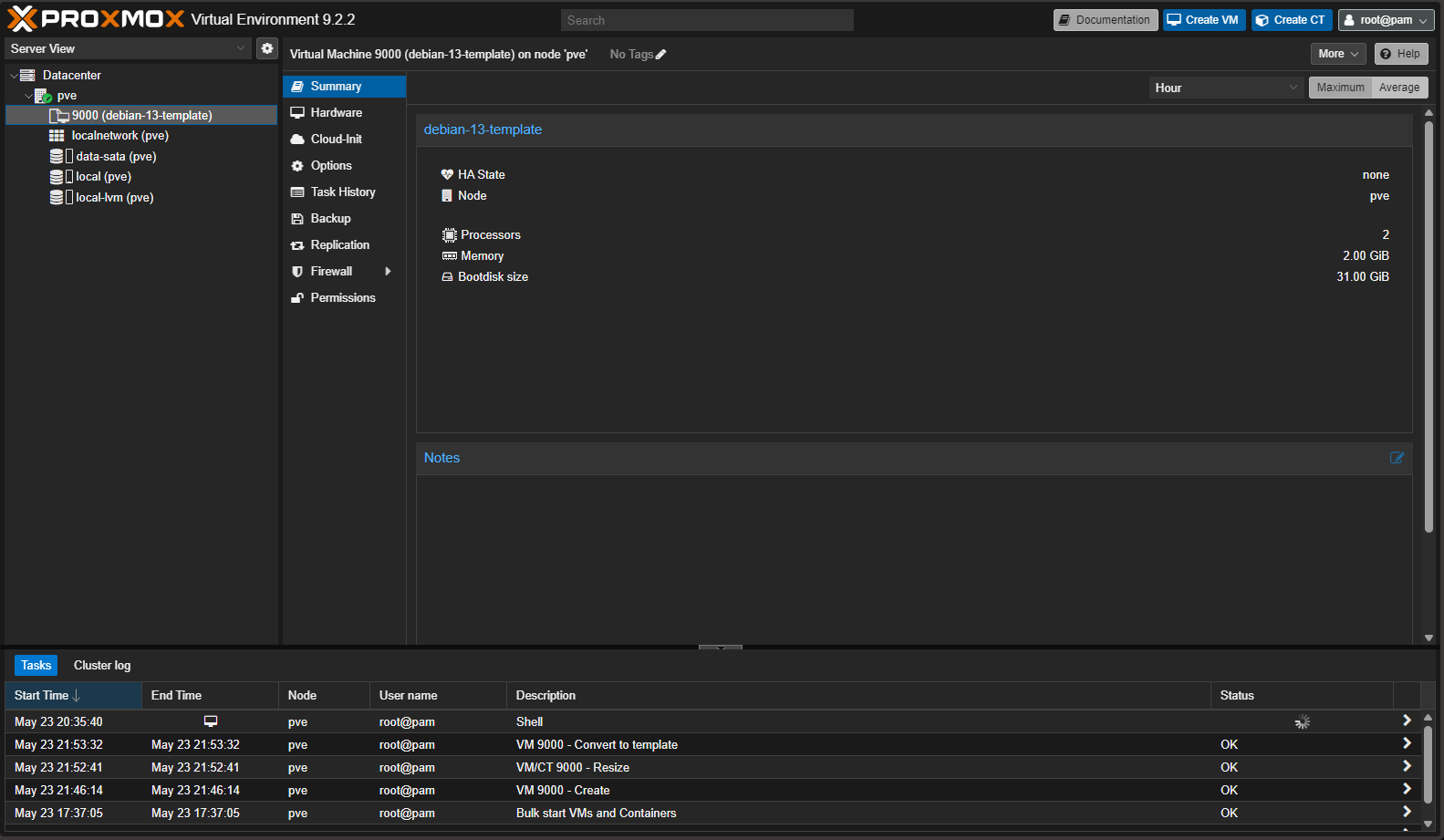Click the edit tags pencil icon
Image resolution: width=1444 pixels, height=840 pixels.
click(x=661, y=55)
